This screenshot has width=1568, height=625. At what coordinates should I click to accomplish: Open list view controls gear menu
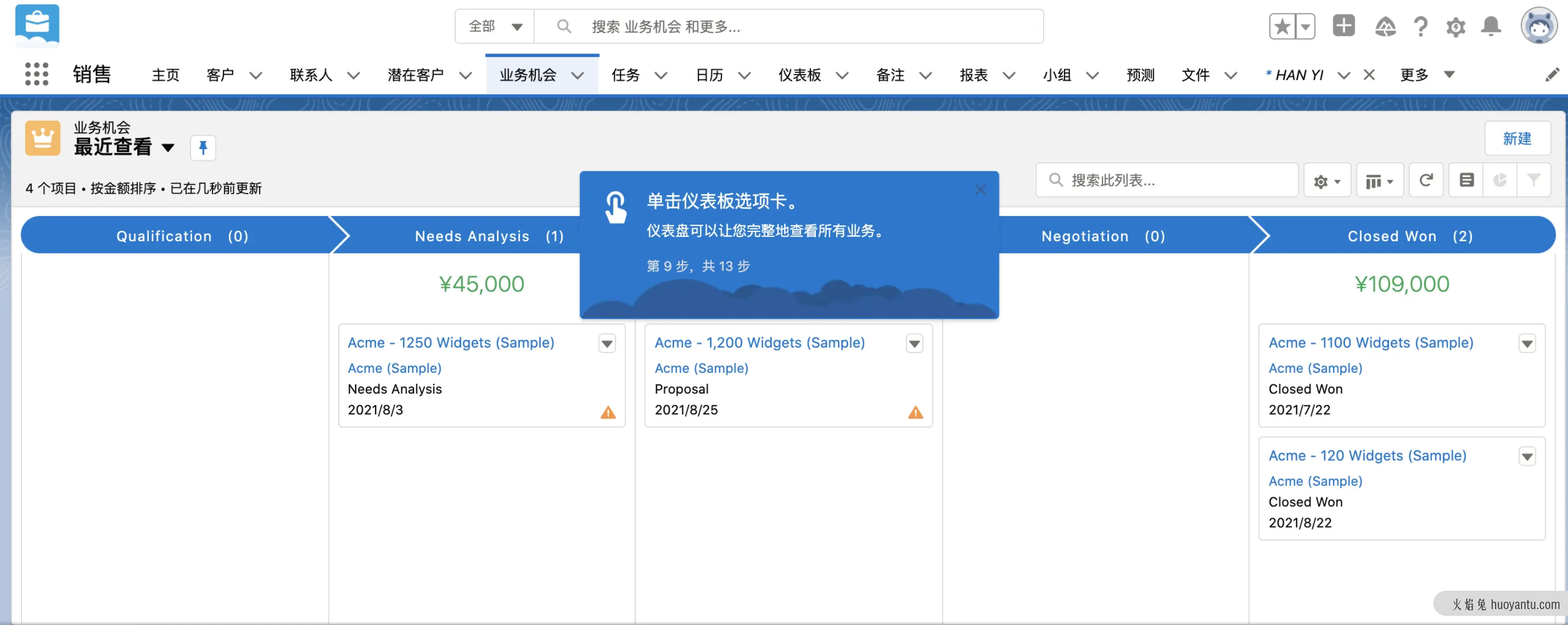1327,181
